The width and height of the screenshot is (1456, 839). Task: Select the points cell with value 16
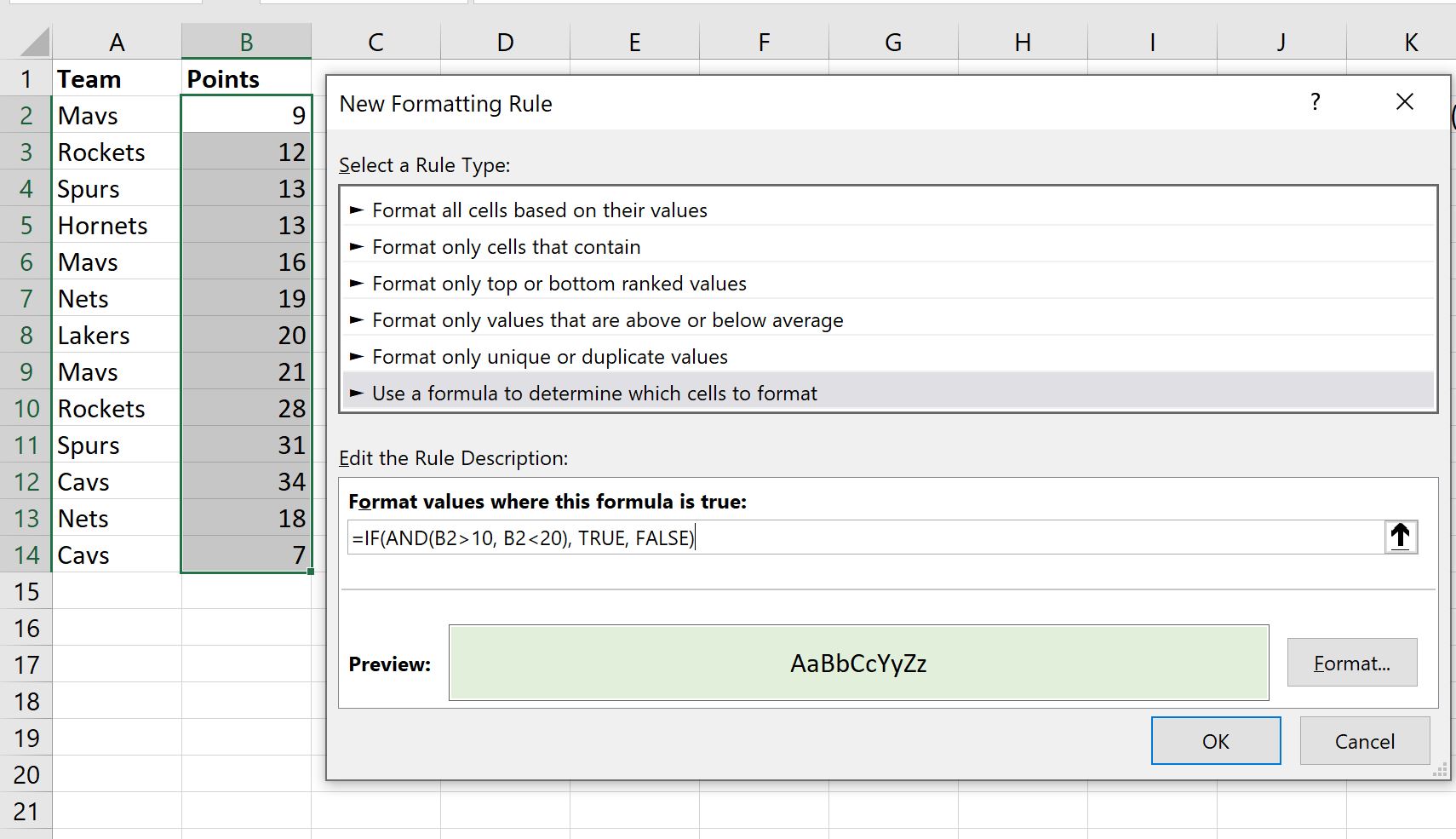coord(246,261)
